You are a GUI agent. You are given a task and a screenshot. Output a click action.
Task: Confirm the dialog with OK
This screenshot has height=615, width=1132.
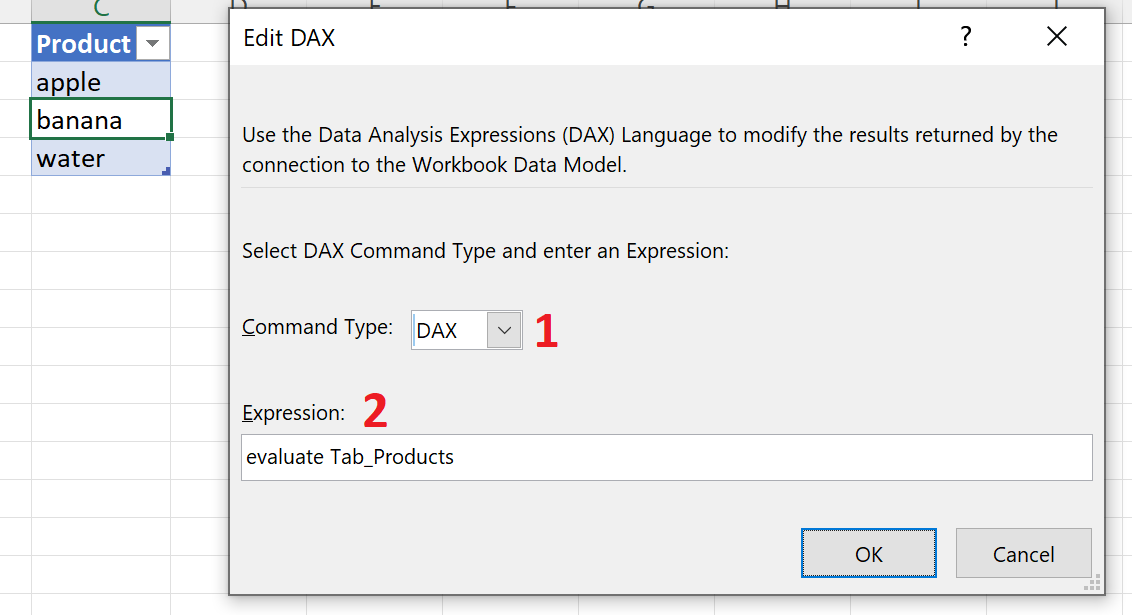pyautogui.click(x=868, y=553)
